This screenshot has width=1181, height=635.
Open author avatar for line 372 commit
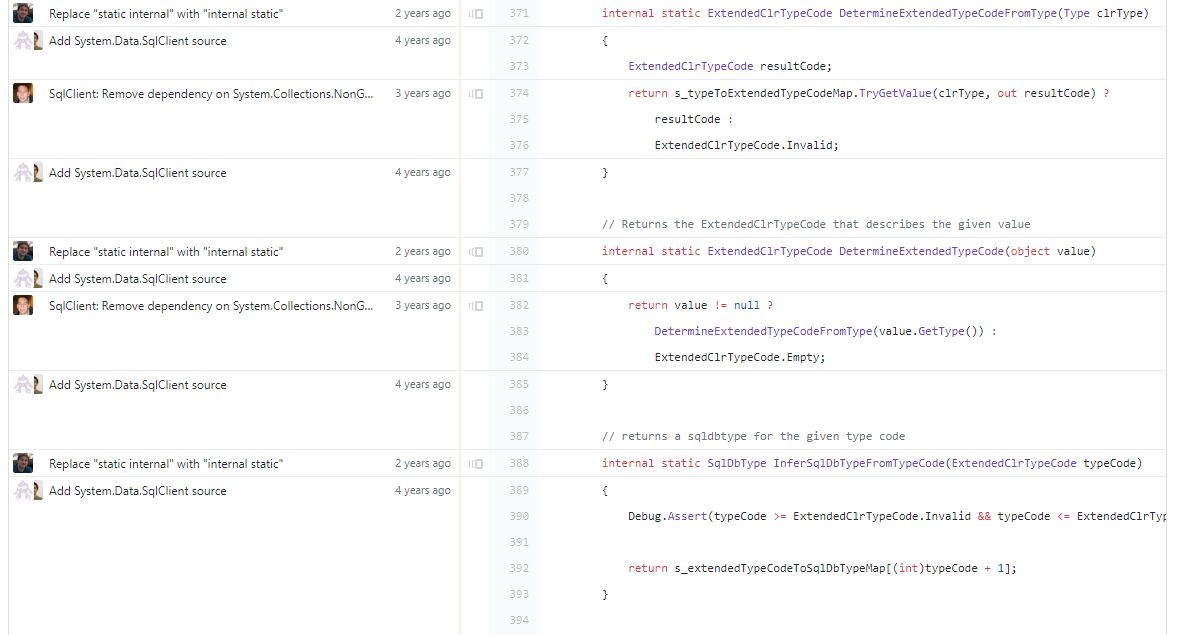28,41
